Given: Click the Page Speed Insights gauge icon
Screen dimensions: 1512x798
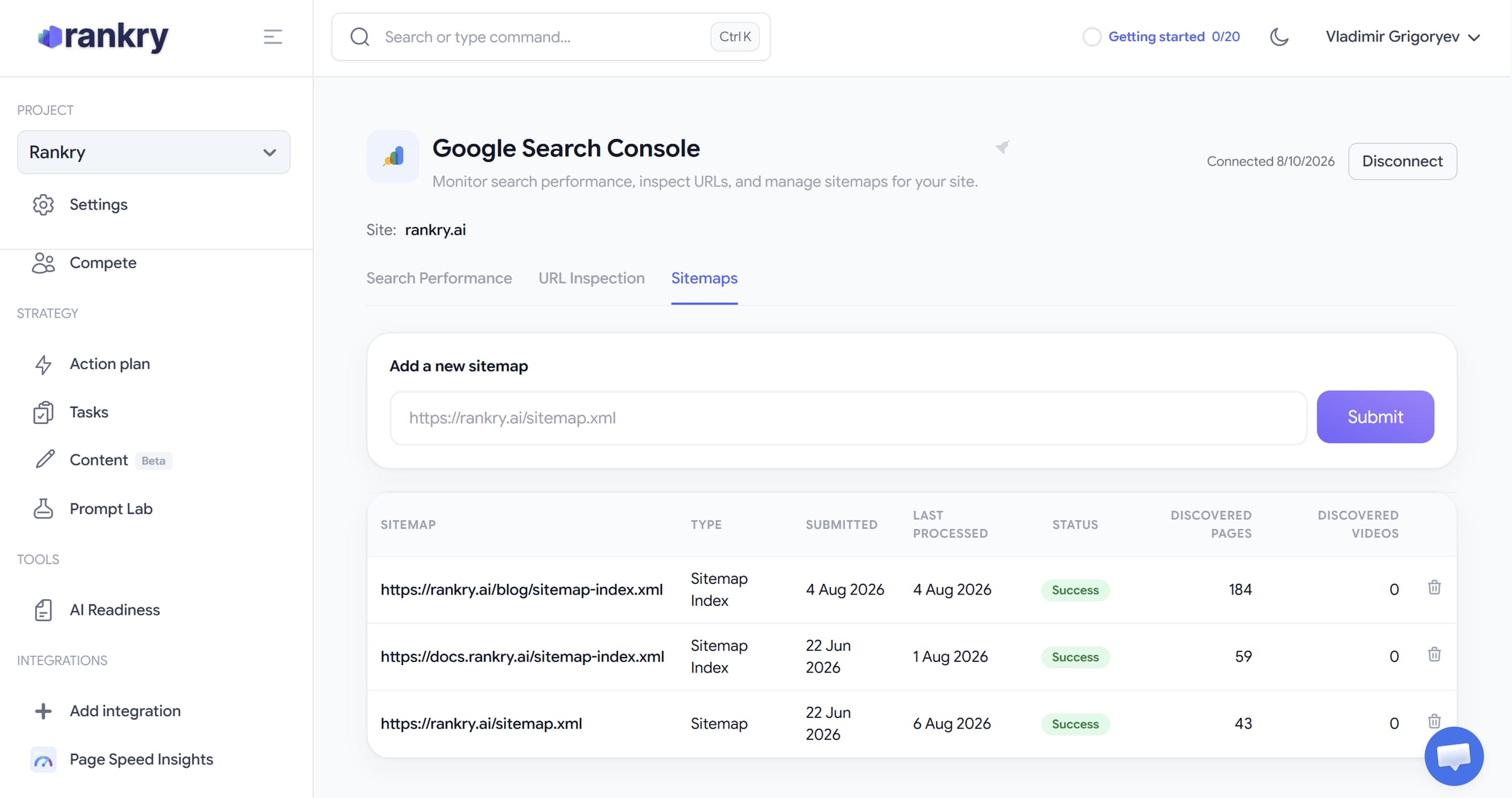Looking at the screenshot, I should tap(43, 760).
